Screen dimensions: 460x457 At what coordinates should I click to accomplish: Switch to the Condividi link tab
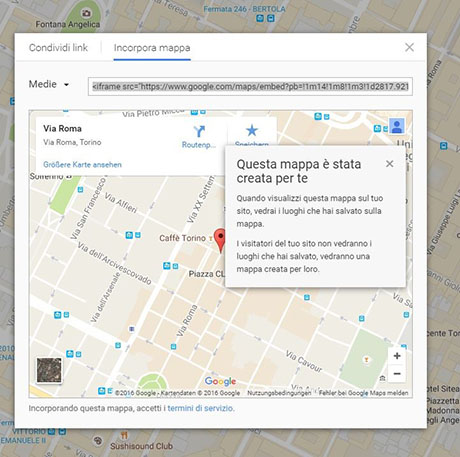coord(58,48)
